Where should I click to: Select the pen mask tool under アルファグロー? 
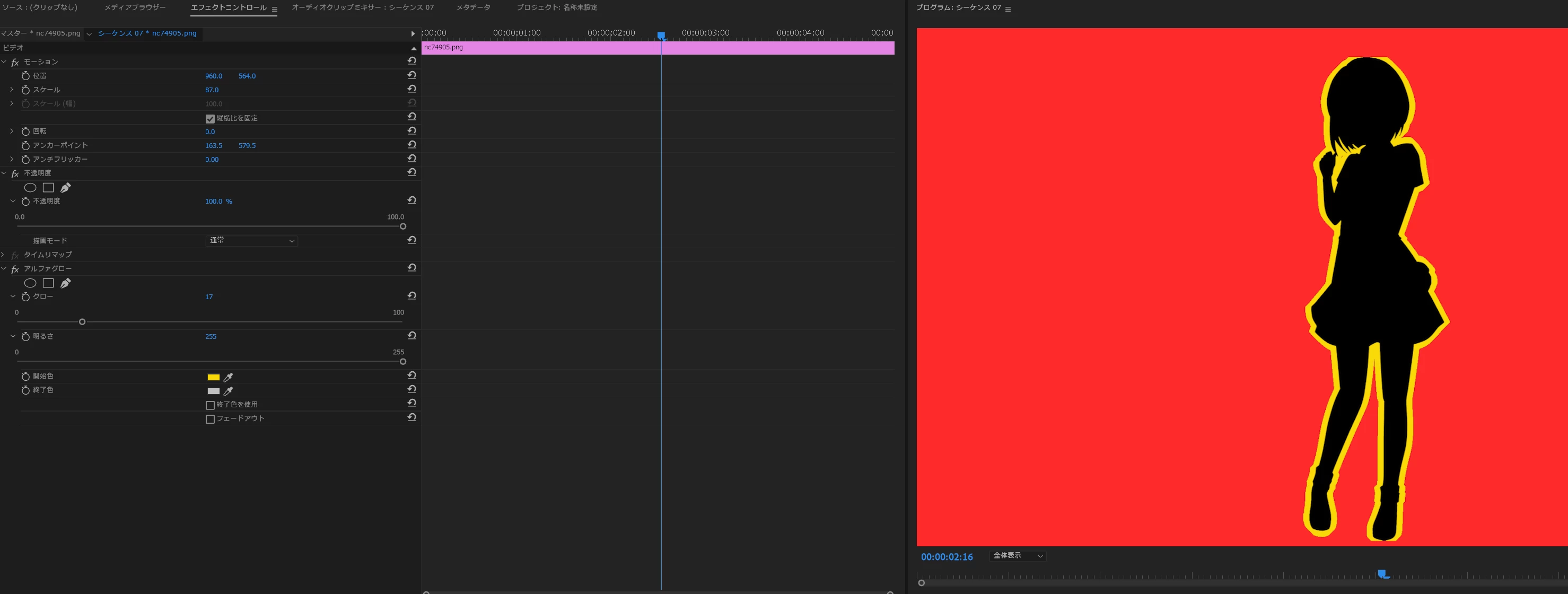point(66,283)
